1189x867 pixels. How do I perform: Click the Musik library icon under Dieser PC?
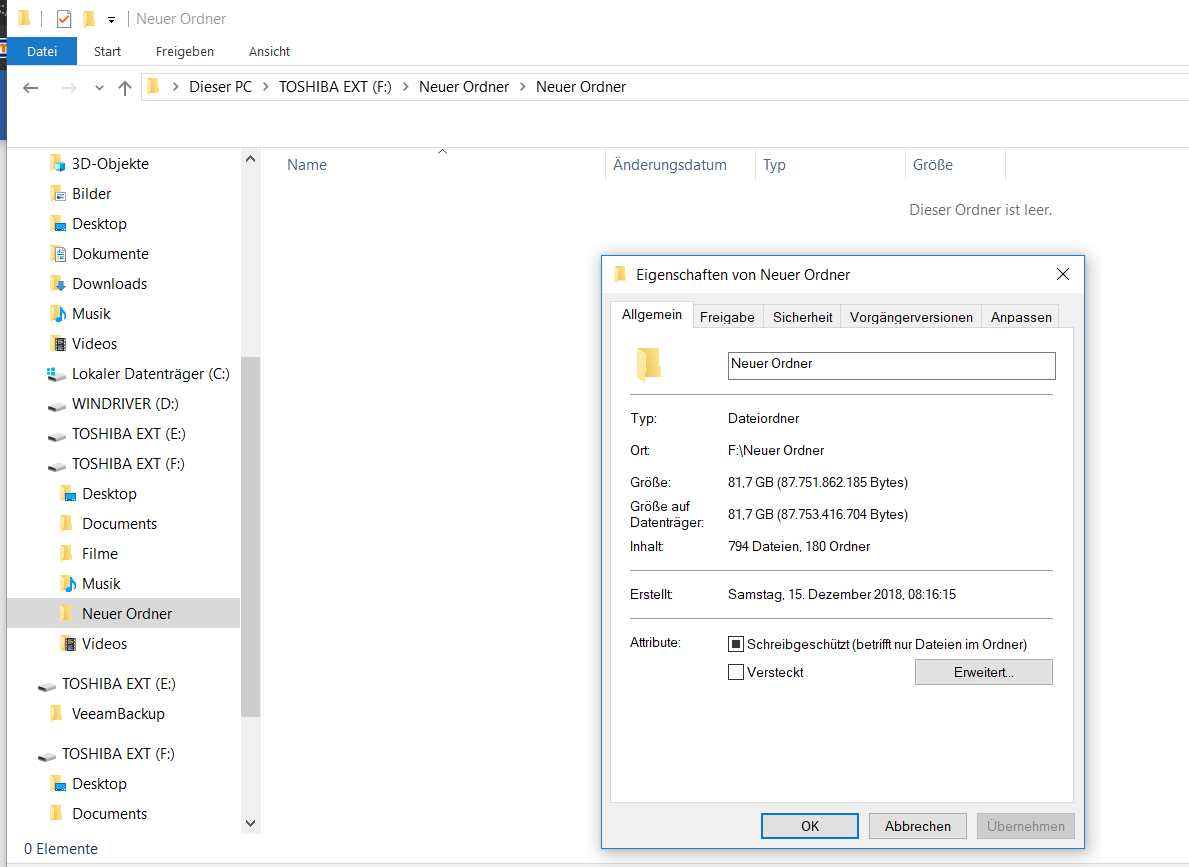[x=58, y=314]
